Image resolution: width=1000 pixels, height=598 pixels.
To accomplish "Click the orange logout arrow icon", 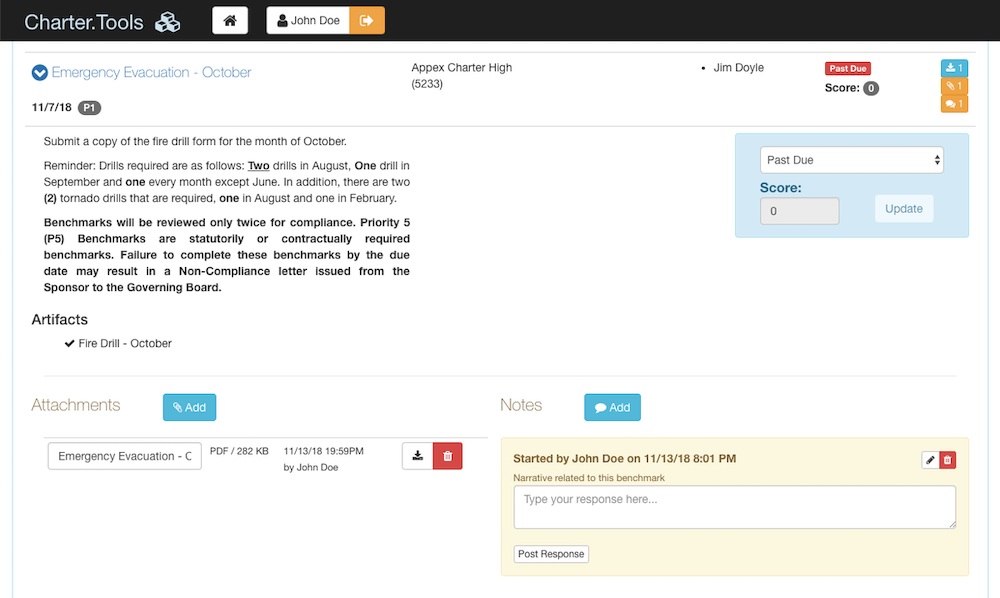I will pos(367,20).
